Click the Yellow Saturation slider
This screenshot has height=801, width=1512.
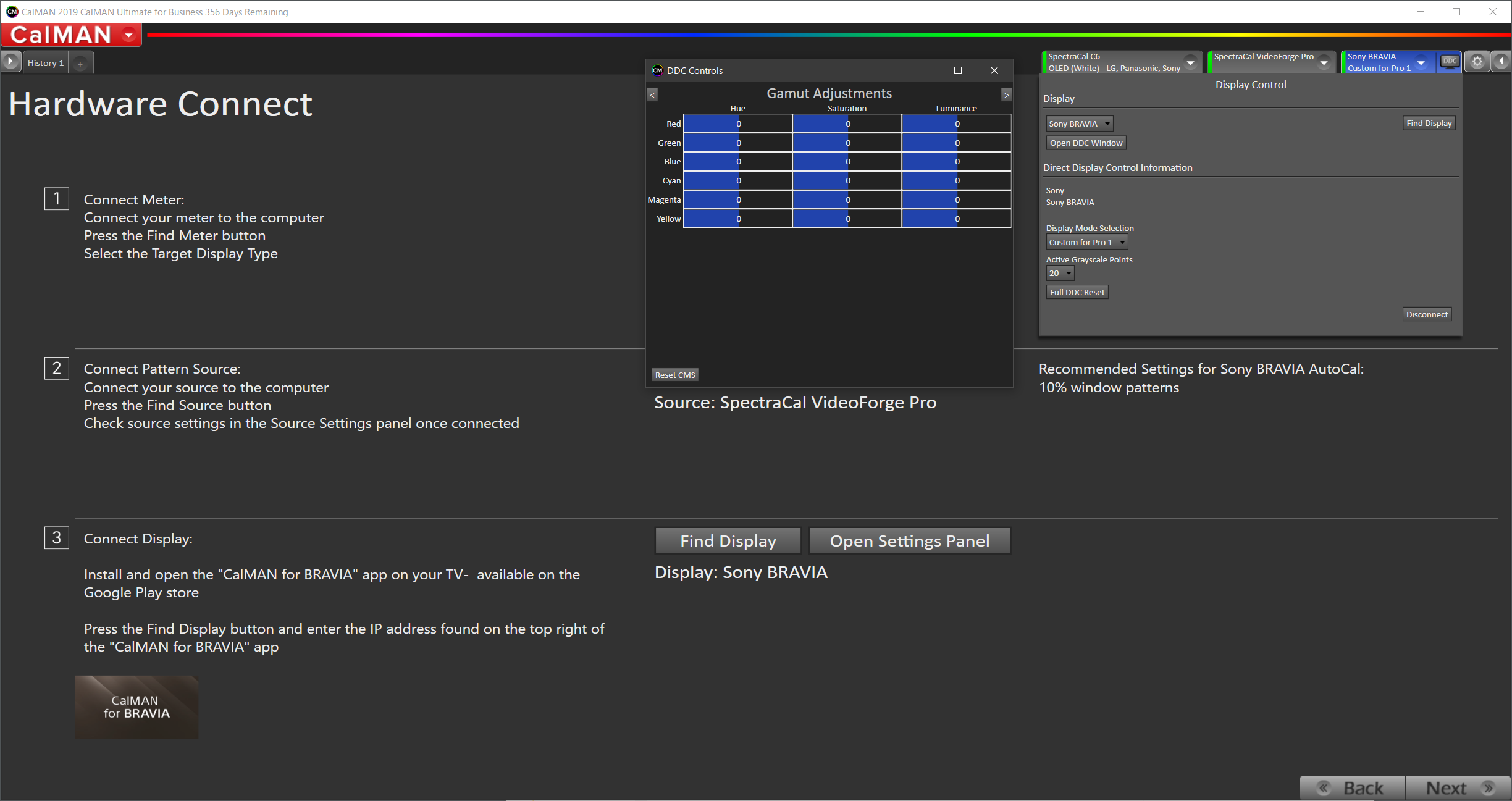847,219
